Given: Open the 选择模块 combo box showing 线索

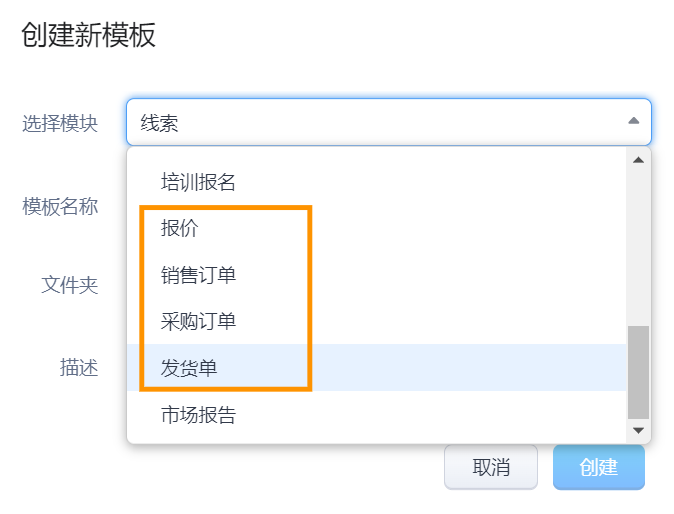Looking at the screenshot, I should (x=380, y=122).
